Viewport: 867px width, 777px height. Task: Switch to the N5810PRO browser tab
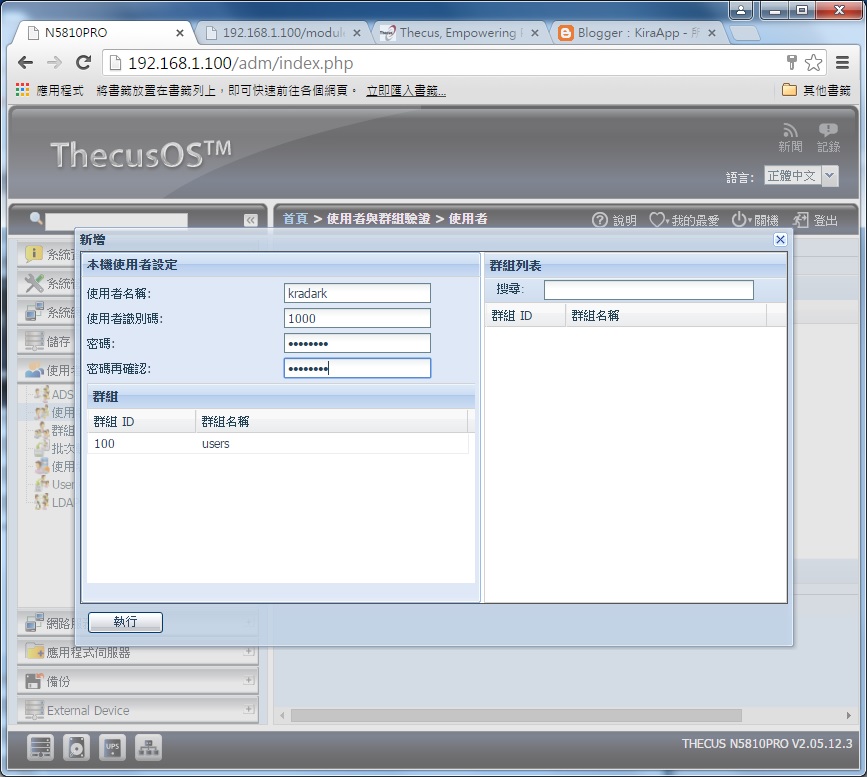click(102, 33)
